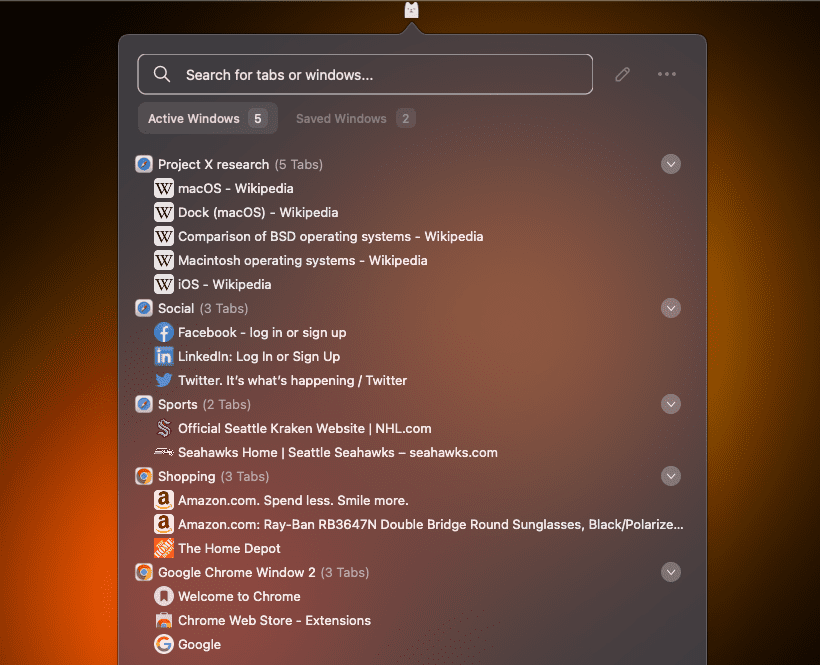Click Amazon favicon for Spend less tab
This screenshot has width=820, height=665.
click(x=164, y=500)
